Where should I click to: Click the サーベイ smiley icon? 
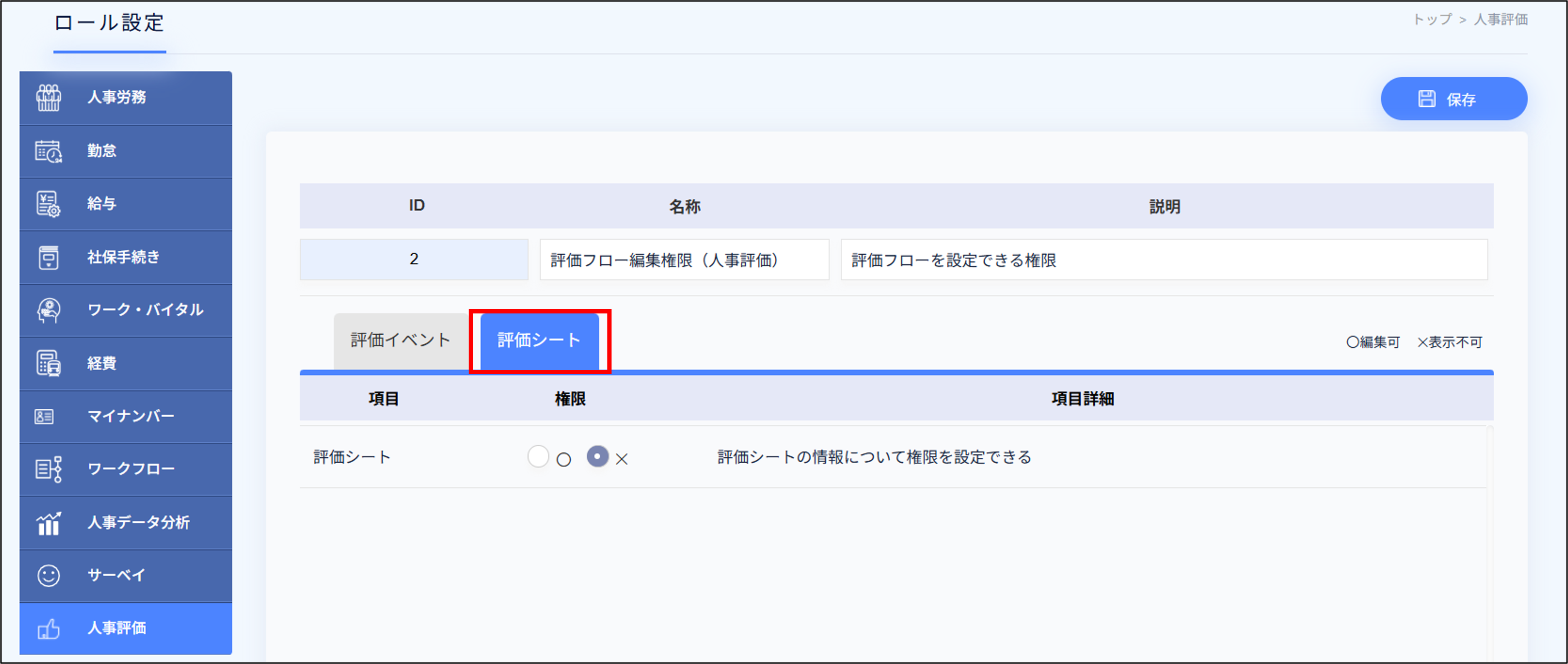49,575
